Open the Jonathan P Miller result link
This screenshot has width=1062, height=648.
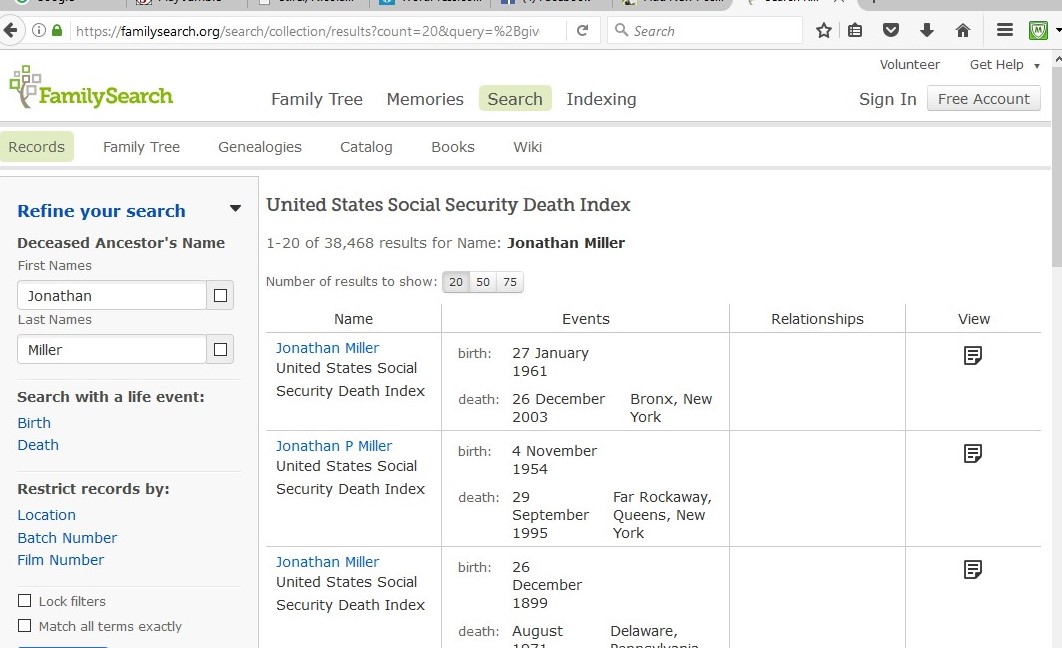(334, 446)
